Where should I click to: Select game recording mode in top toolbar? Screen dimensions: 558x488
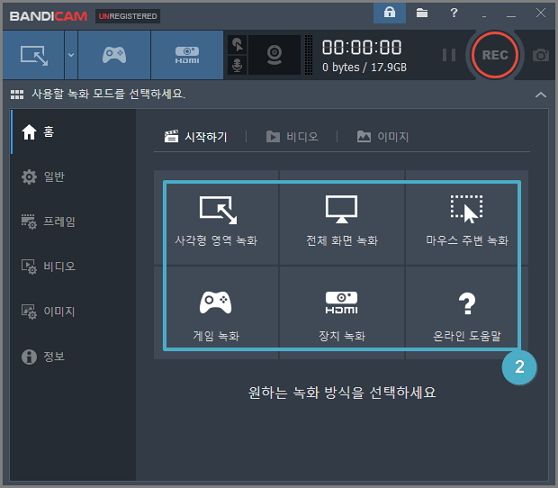[x=114, y=55]
